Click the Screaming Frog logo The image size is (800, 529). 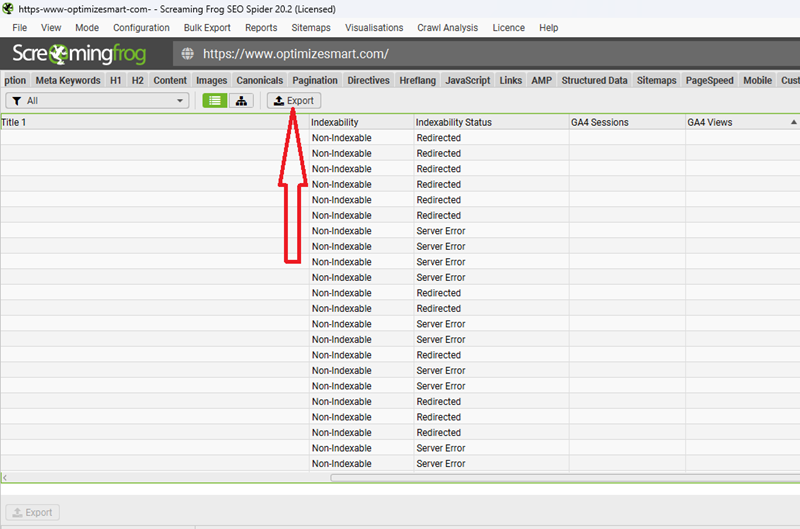79,54
